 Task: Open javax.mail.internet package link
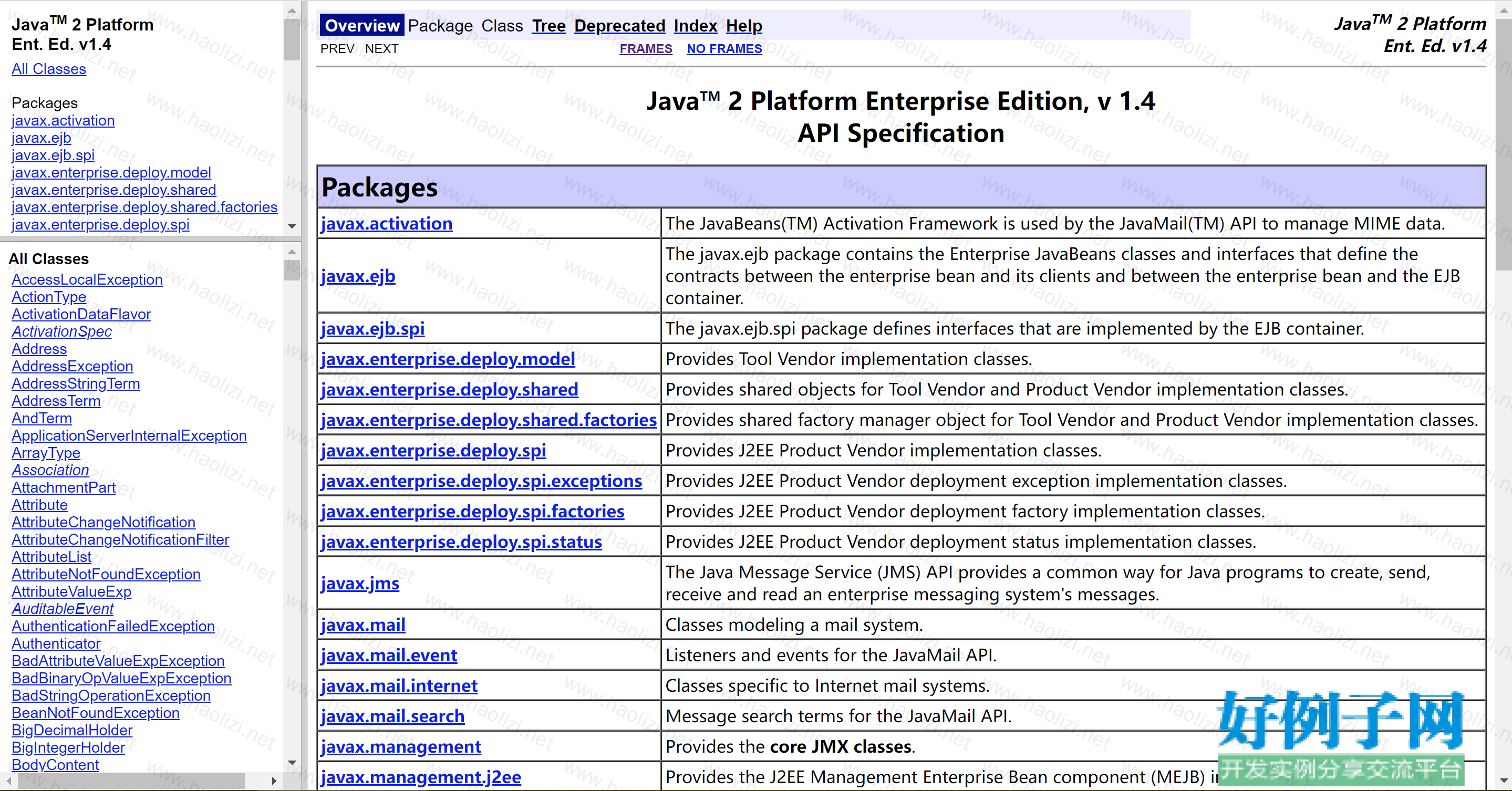[x=399, y=685]
